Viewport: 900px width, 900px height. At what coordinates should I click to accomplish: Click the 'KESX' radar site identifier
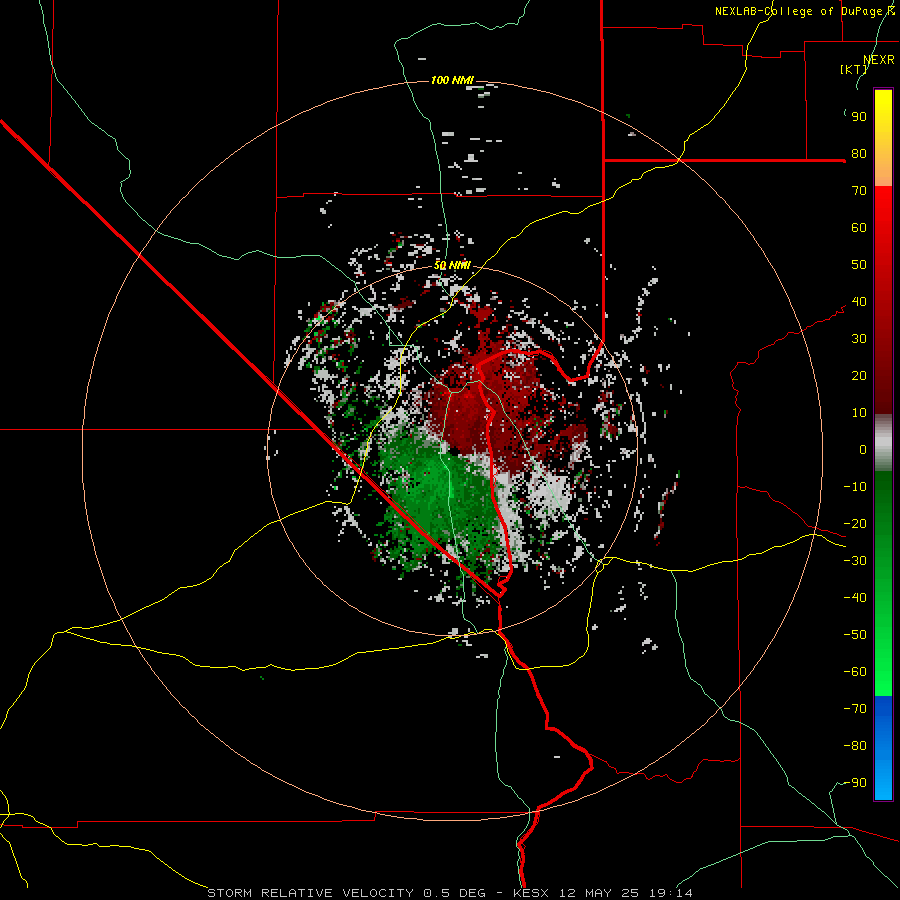531,893
